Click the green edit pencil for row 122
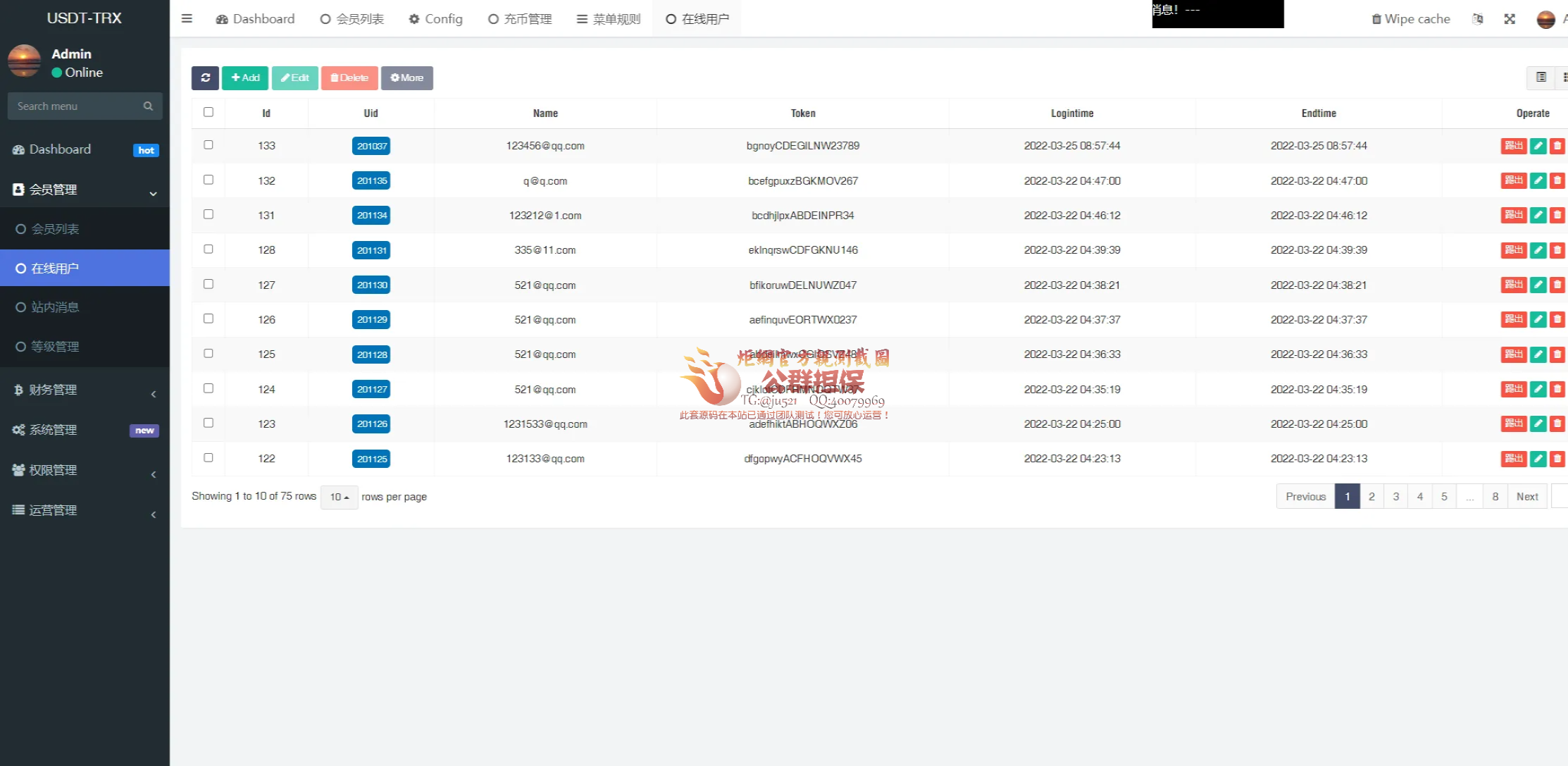Screen dimensions: 1568x766 [x=1538, y=459]
